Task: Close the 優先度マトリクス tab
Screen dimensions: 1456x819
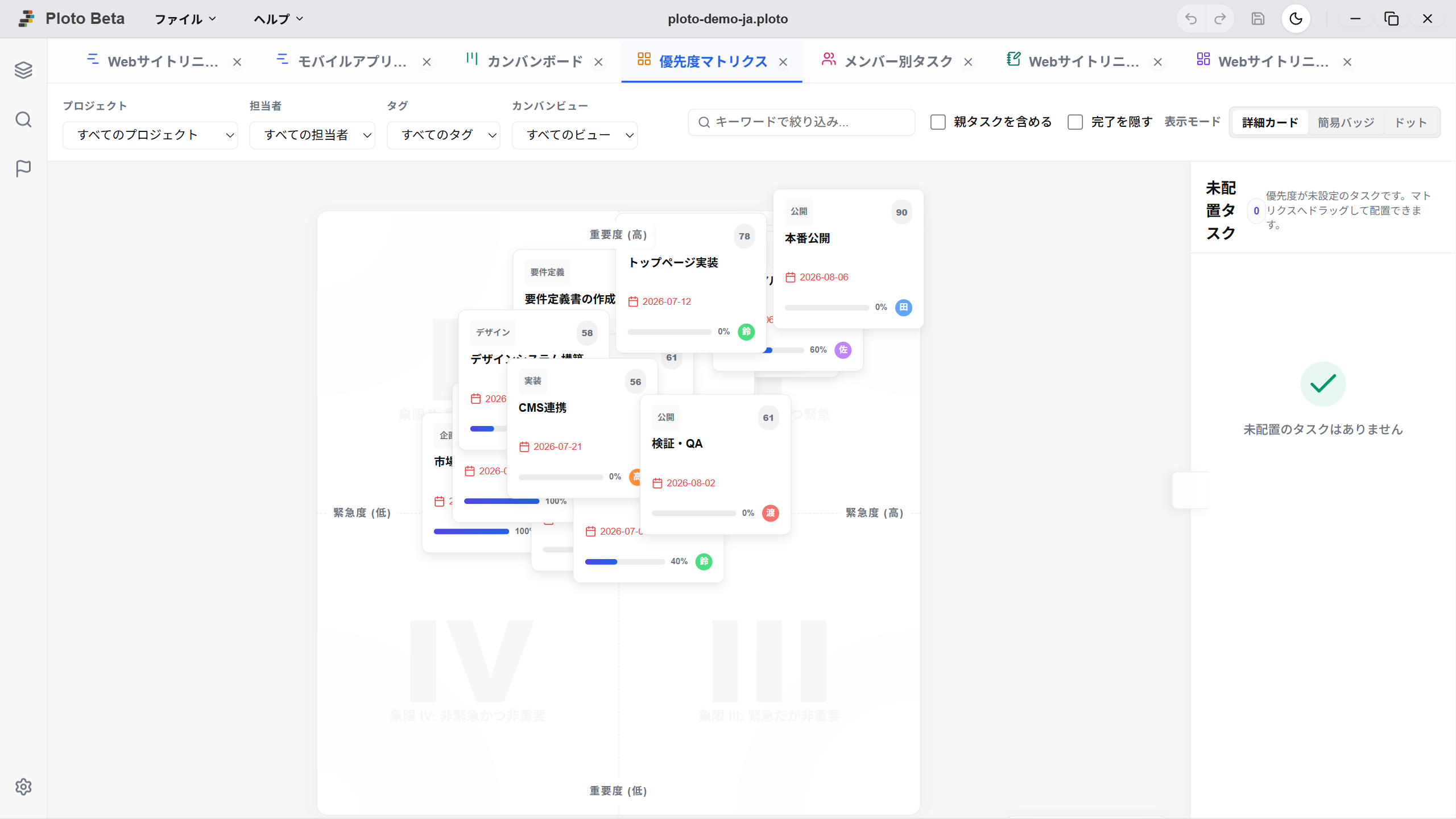Action: [x=783, y=62]
